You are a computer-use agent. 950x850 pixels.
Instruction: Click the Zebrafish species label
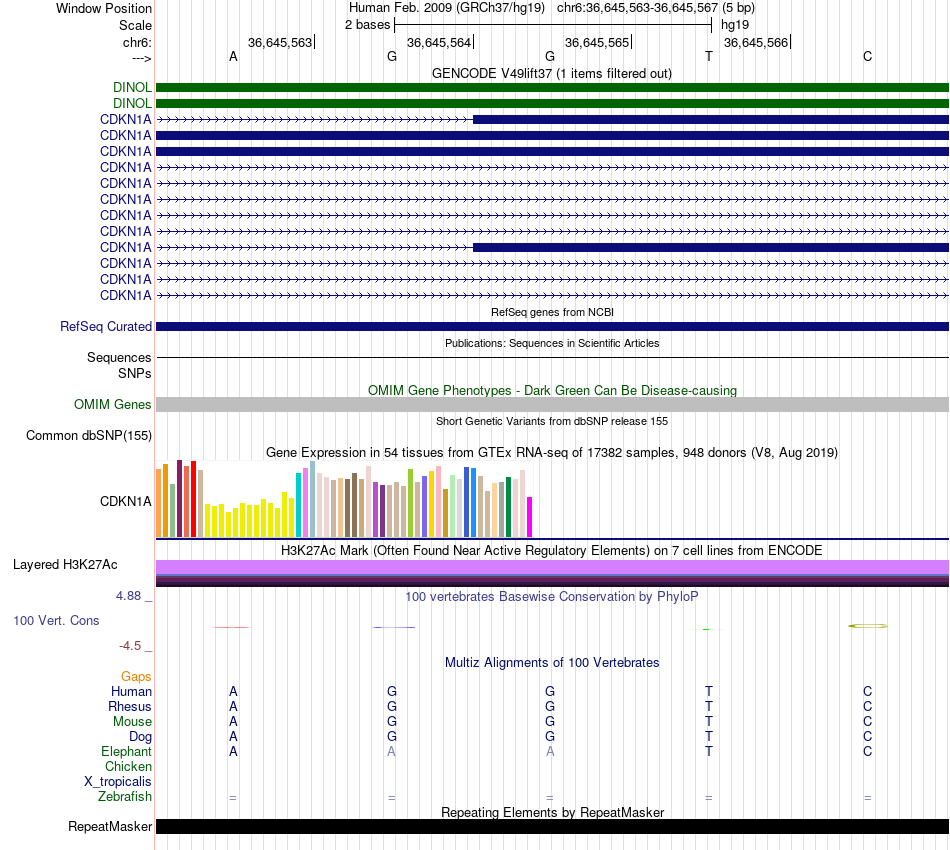coord(125,796)
